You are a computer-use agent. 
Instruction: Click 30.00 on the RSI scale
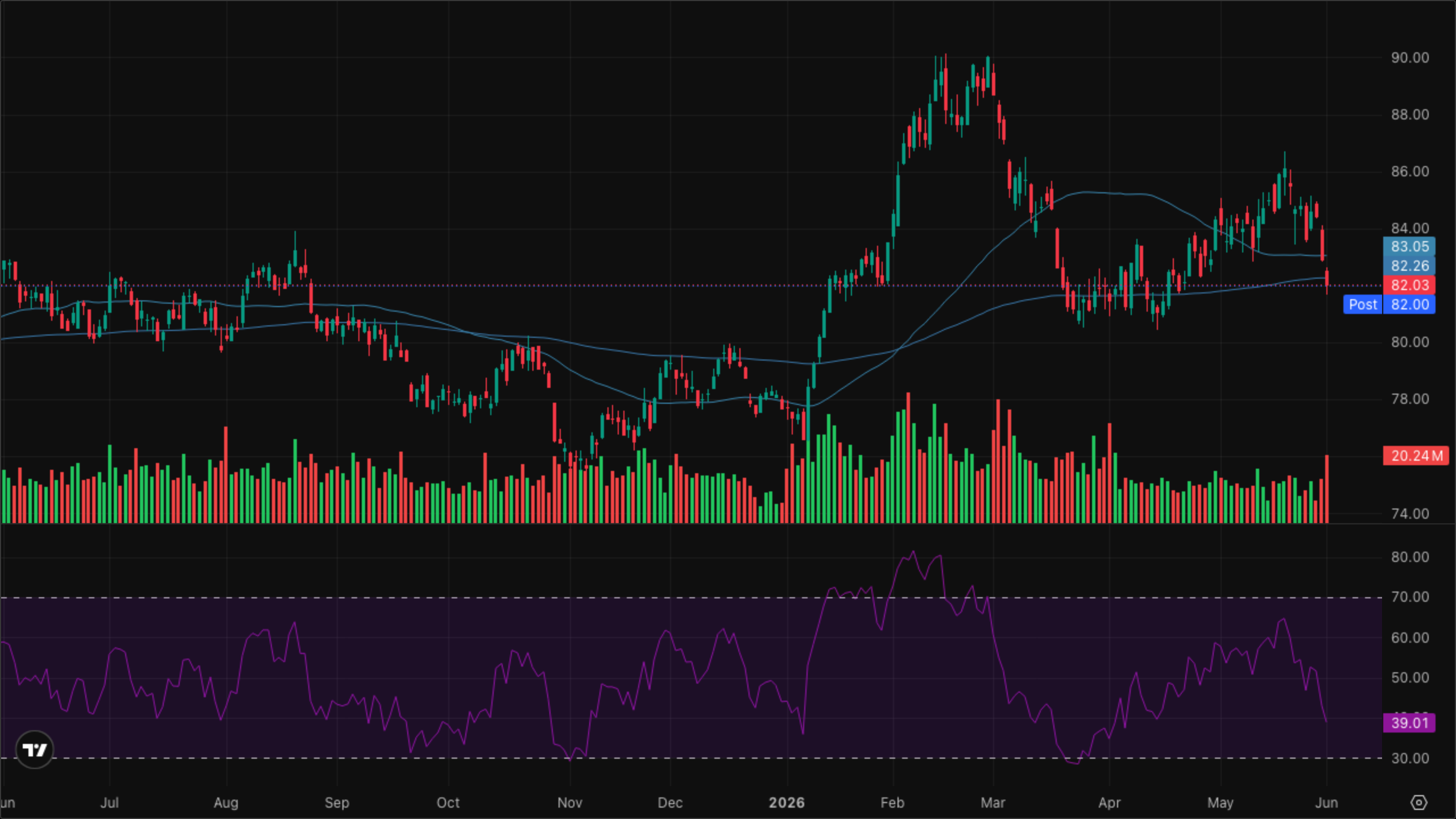pyautogui.click(x=1410, y=758)
